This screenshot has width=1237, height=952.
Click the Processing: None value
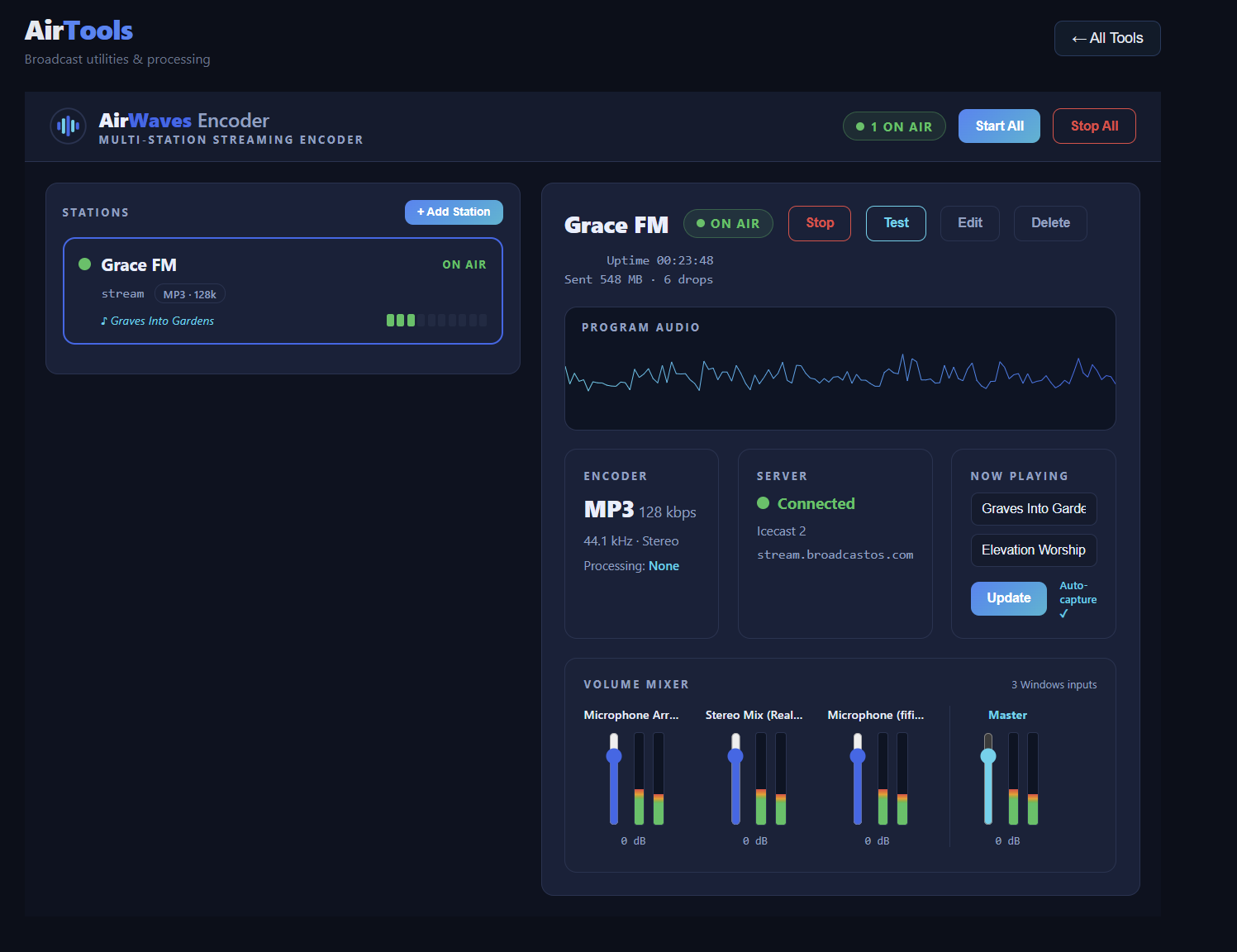click(664, 566)
